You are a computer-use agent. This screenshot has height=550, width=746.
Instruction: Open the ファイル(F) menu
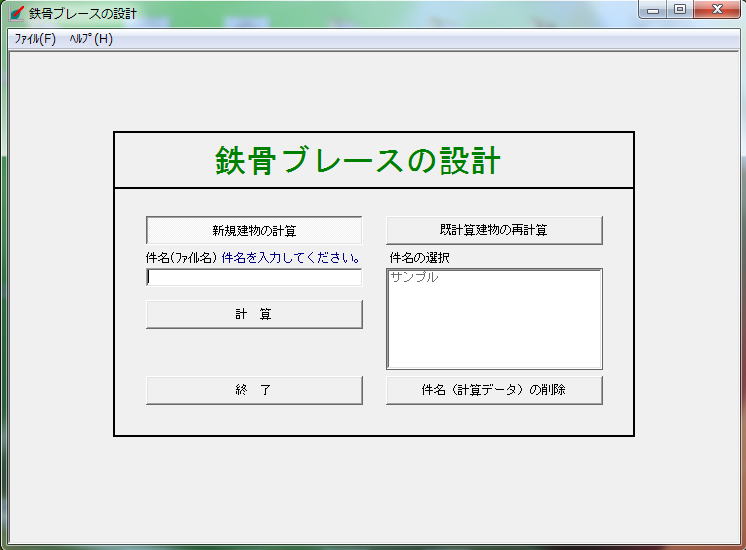pyautogui.click(x=35, y=39)
